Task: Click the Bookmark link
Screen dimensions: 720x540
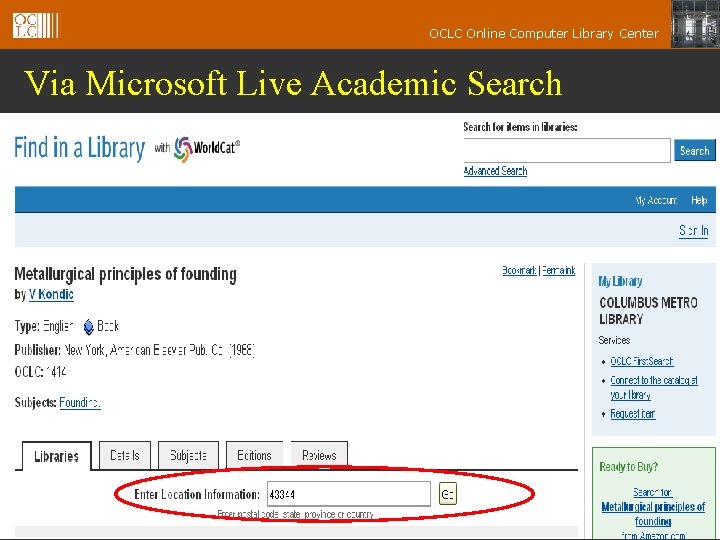Action: [519, 270]
